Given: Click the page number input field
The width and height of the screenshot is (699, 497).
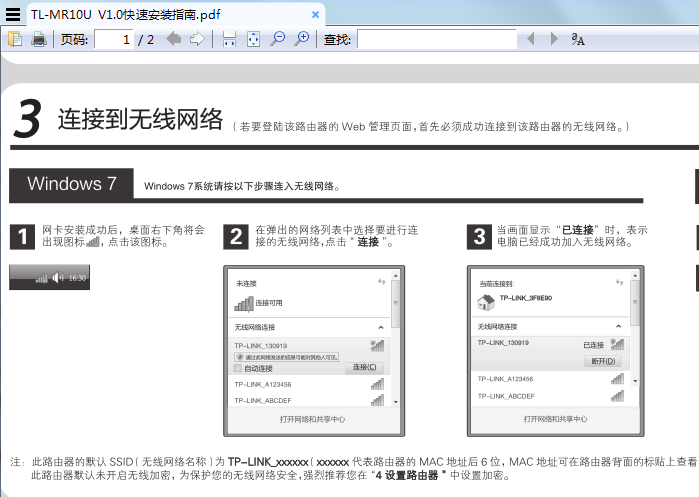Looking at the screenshot, I should tap(114, 40).
